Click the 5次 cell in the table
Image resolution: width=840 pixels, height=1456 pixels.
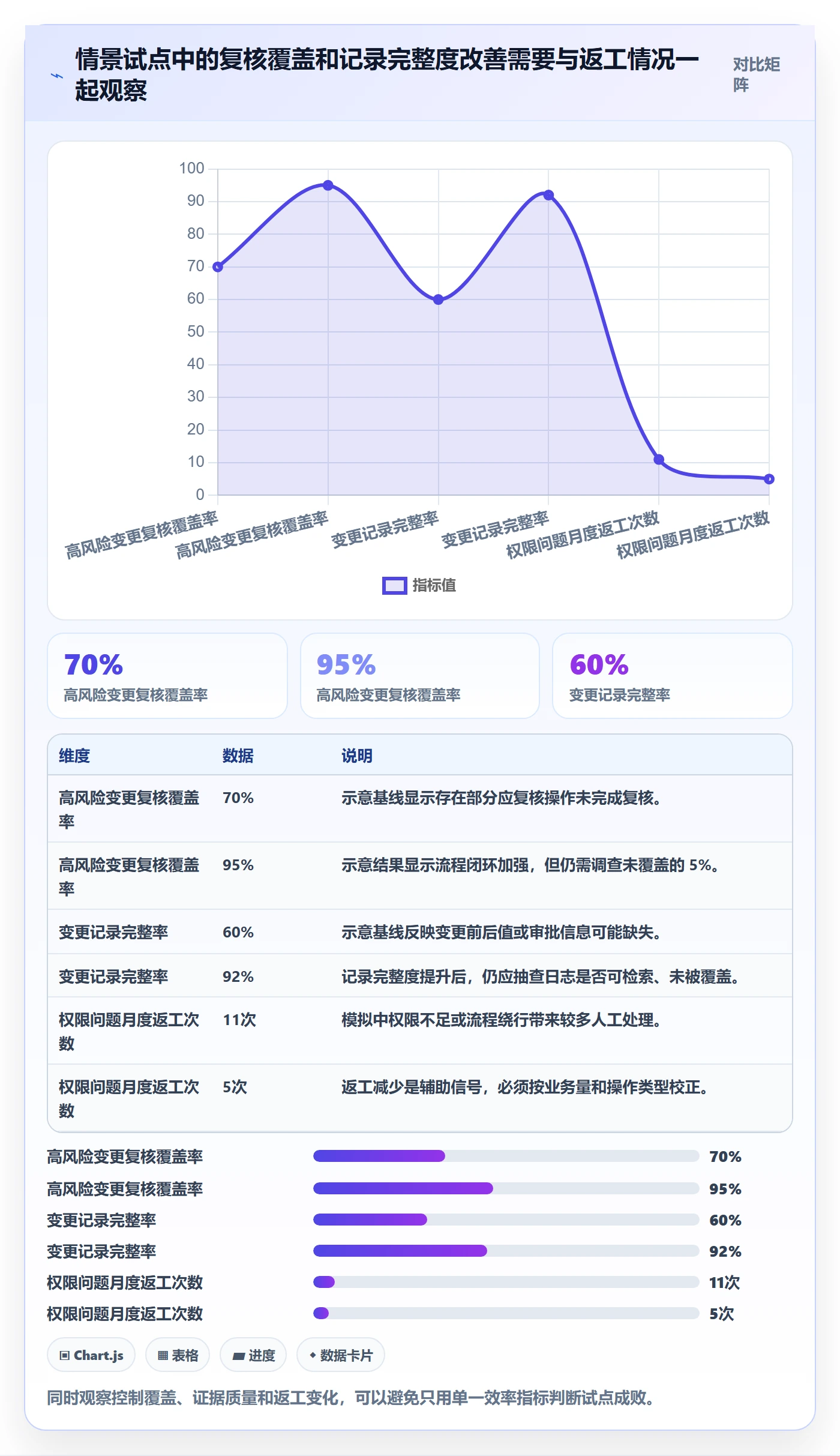[235, 1087]
